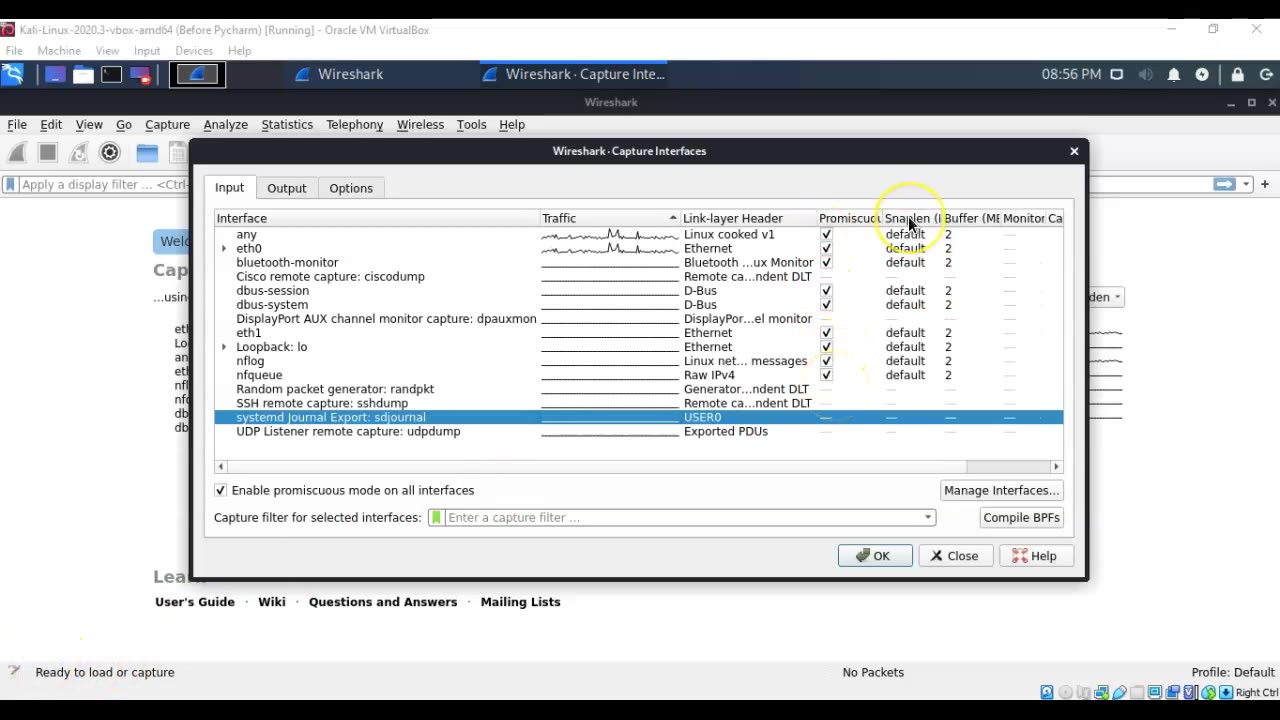Toggle promiscuous checkbox for dbus-system row

pos(826,305)
